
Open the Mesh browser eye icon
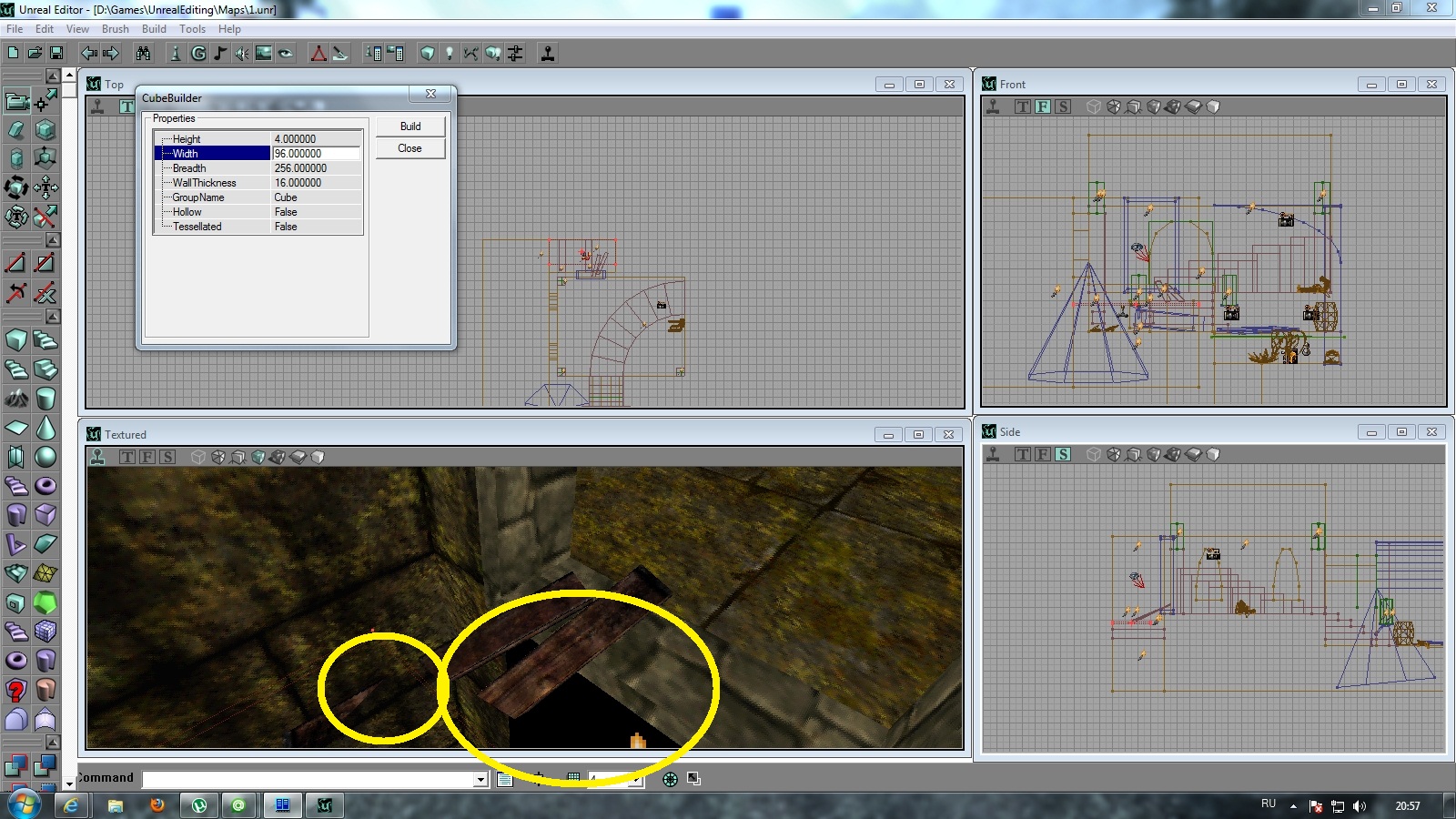click(286, 54)
